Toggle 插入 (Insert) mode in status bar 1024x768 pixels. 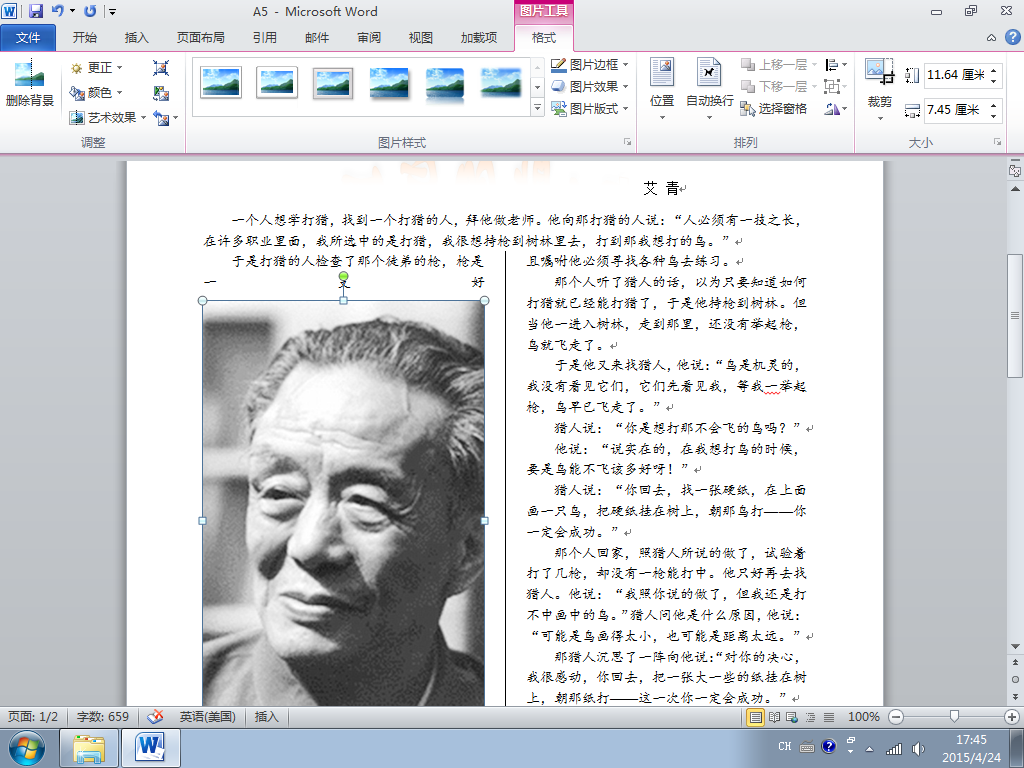tap(266, 716)
